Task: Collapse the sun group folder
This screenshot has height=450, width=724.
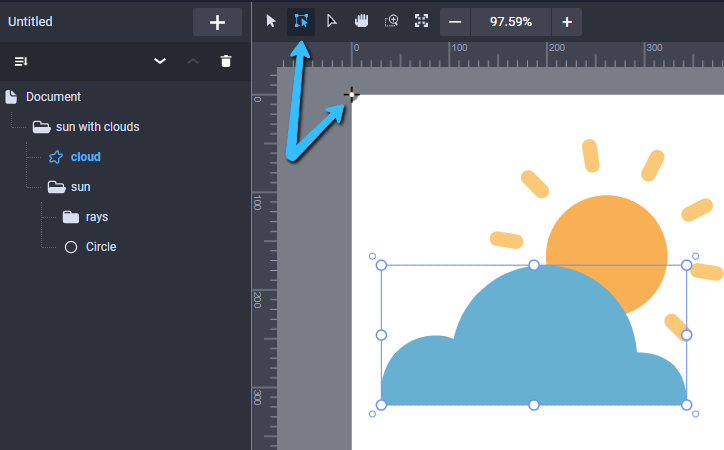Action: coord(56,187)
